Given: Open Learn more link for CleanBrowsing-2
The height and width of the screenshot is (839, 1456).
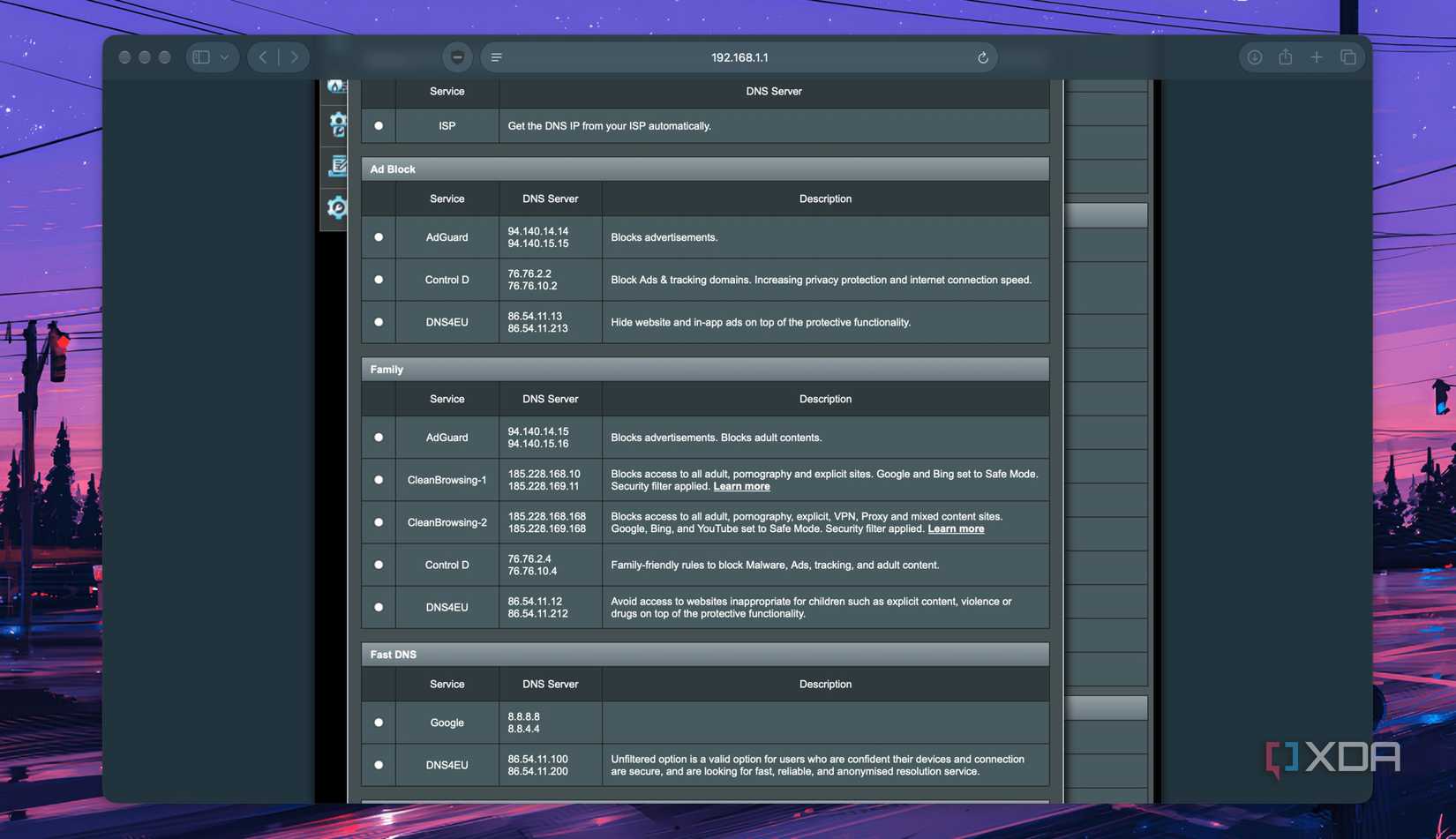Looking at the screenshot, I should (956, 528).
